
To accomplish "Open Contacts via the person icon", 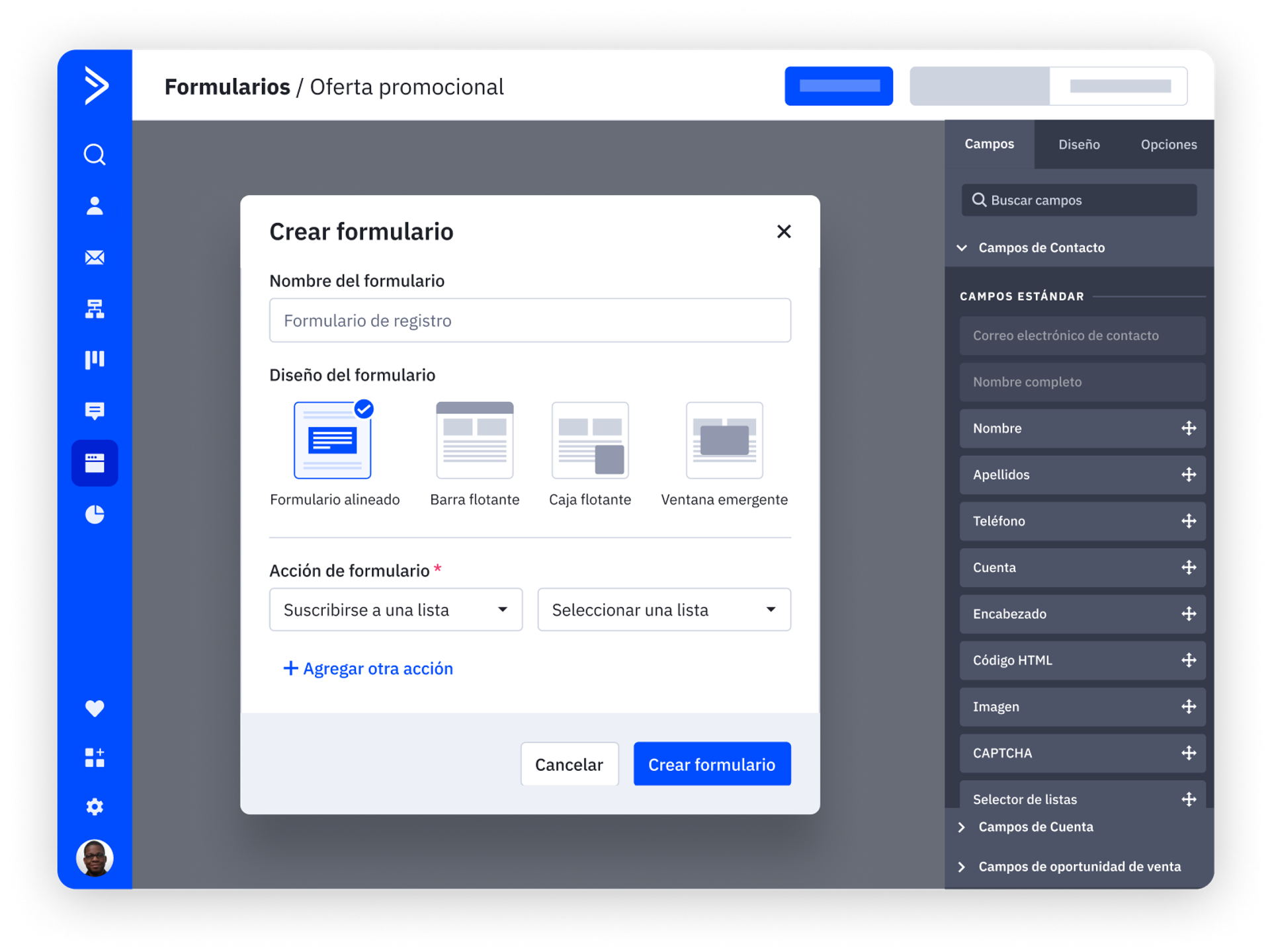I will tap(95, 206).
